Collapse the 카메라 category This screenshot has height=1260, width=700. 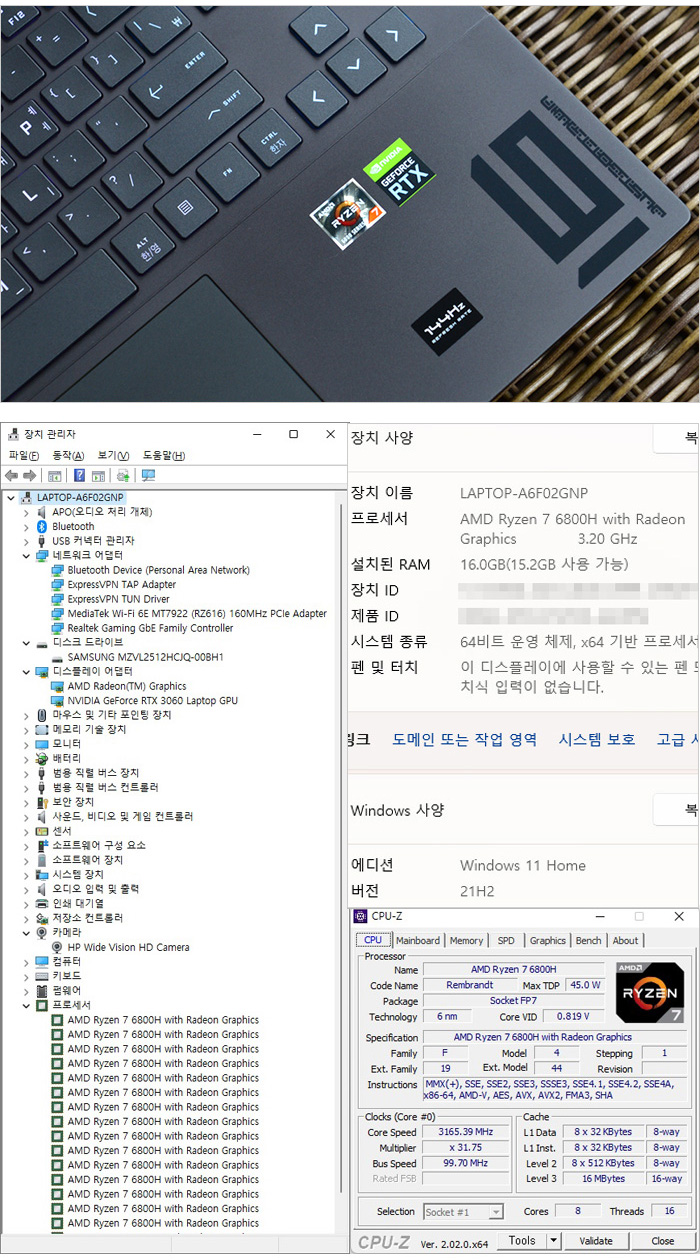point(26,932)
